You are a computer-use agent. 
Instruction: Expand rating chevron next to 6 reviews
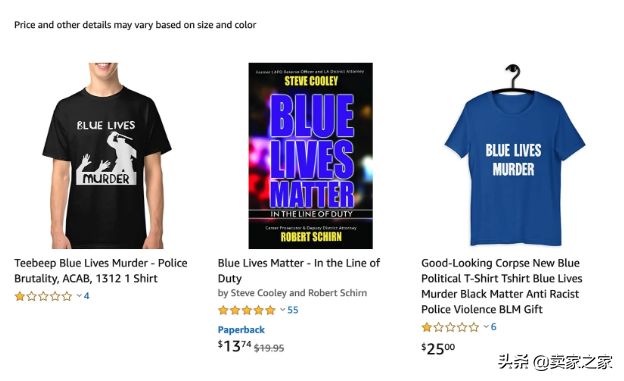tap(486, 327)
